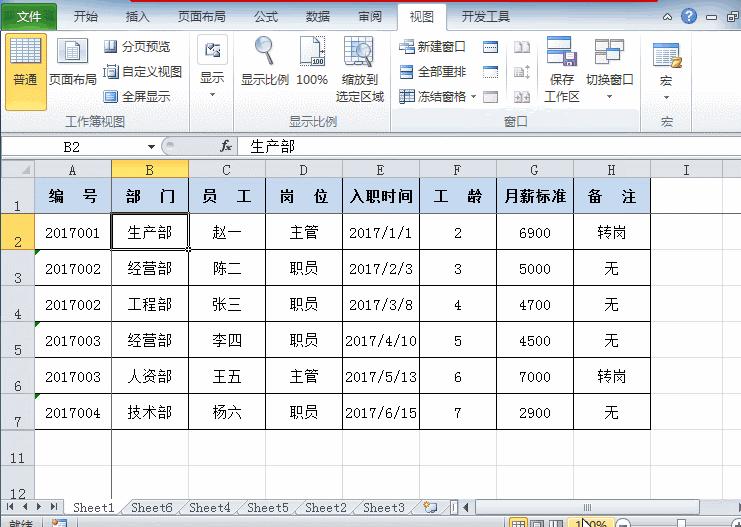Click zoom out minus on status bar
The width and height of the screenshot is (741, 527).
[x=623, y=524]
